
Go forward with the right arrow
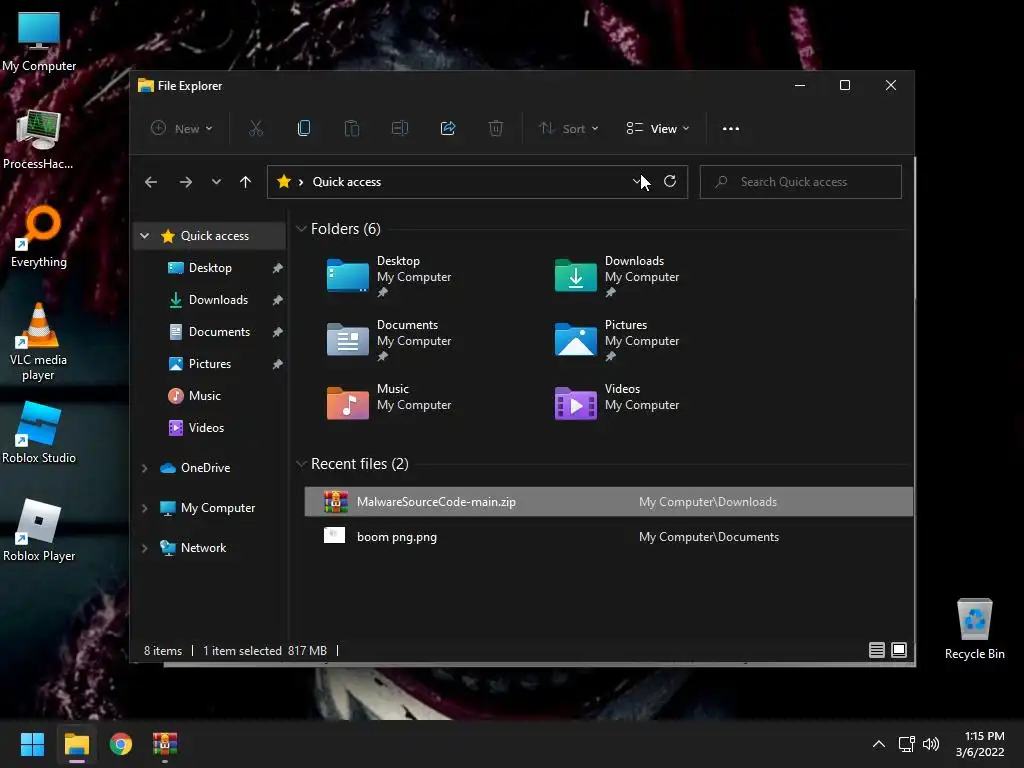pos(186,182)
